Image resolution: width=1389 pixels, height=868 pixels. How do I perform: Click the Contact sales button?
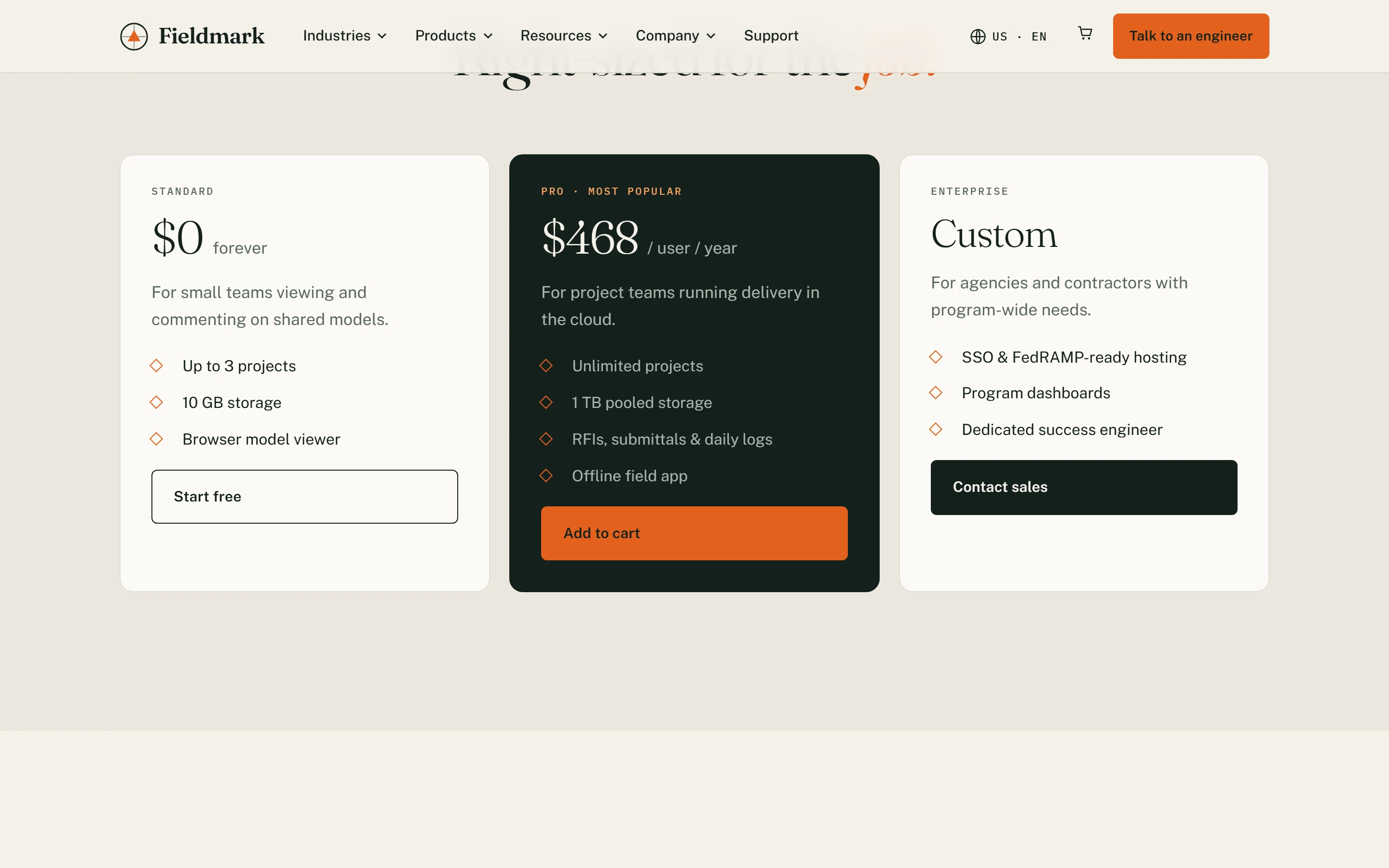(x=1084, y=488)
